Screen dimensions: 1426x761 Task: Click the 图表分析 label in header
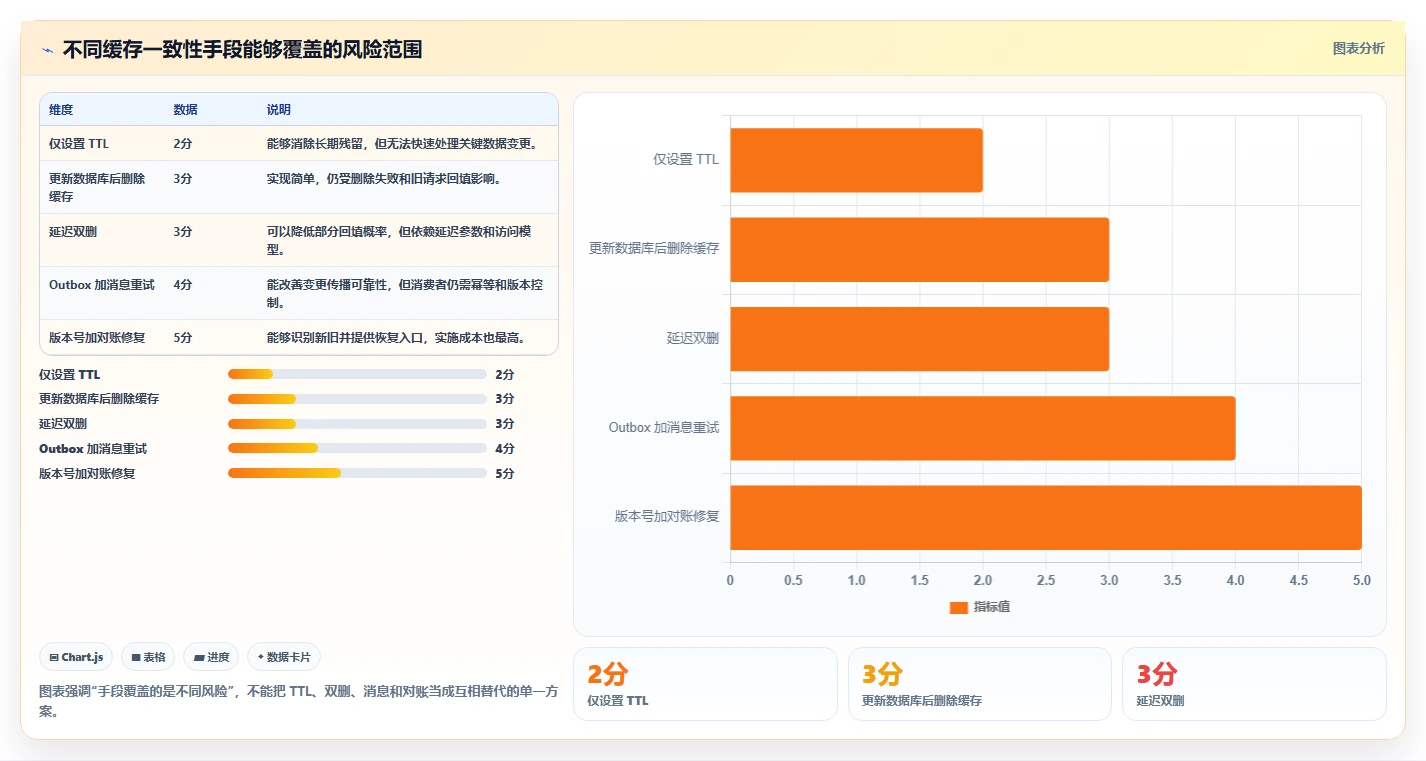(x=1358, y=48)
